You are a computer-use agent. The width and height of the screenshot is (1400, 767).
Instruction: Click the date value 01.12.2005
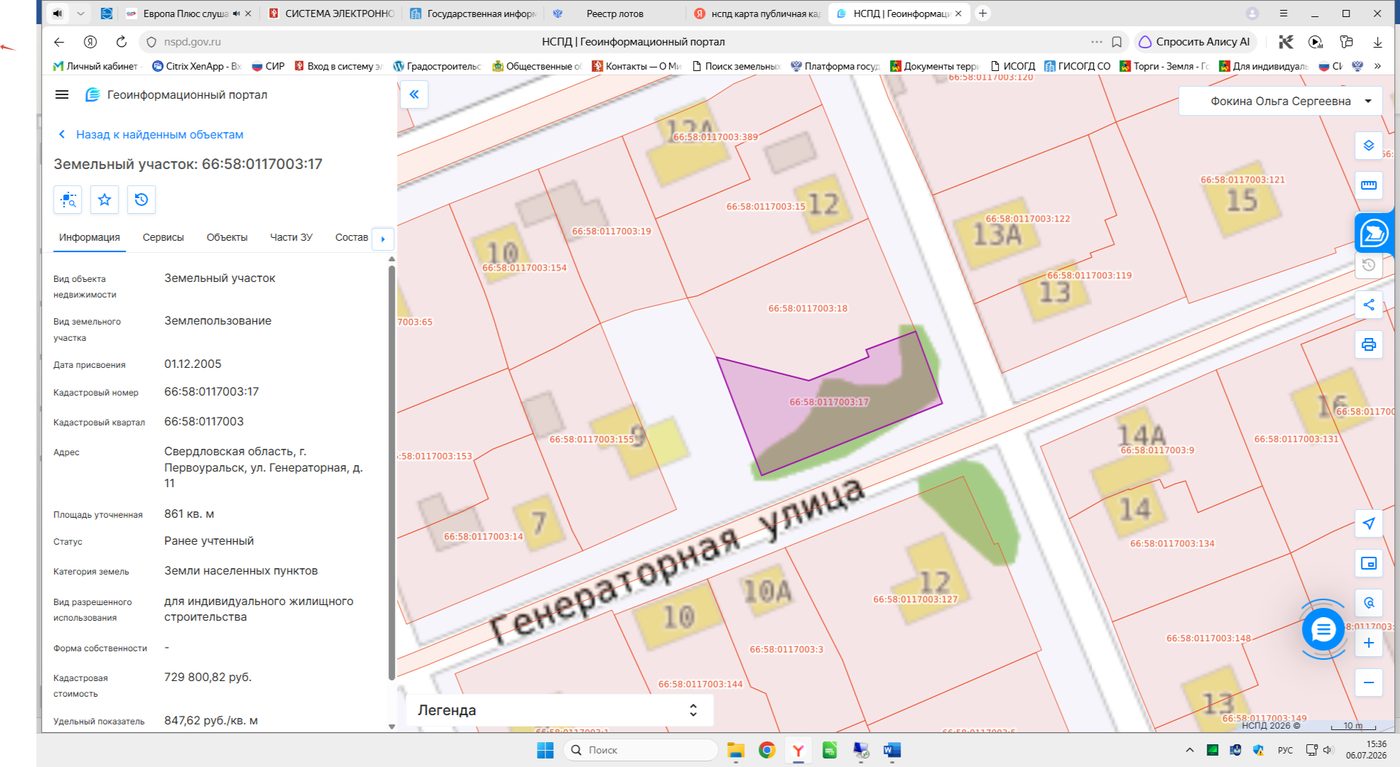[193, 364]
